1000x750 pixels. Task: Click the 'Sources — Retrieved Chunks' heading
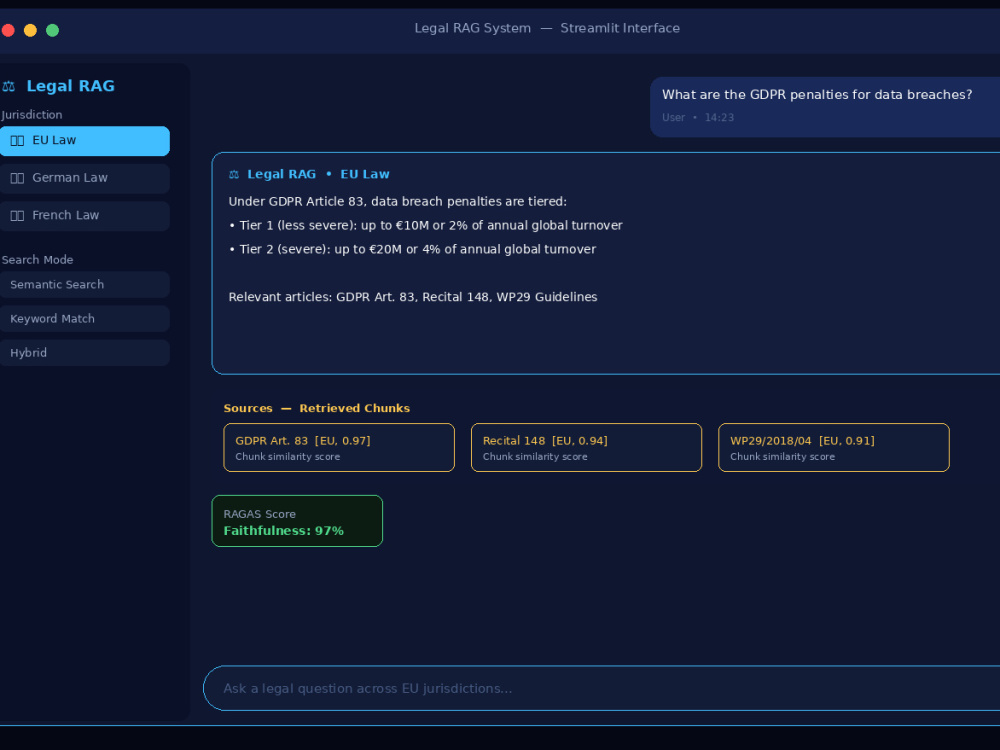point(316,408)
